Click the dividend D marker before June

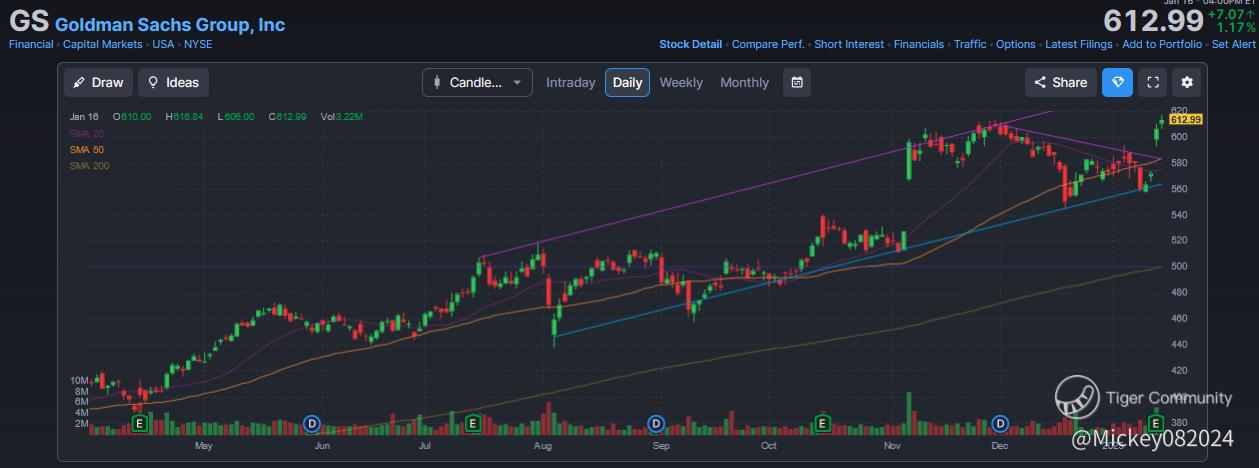coord(312,424)
